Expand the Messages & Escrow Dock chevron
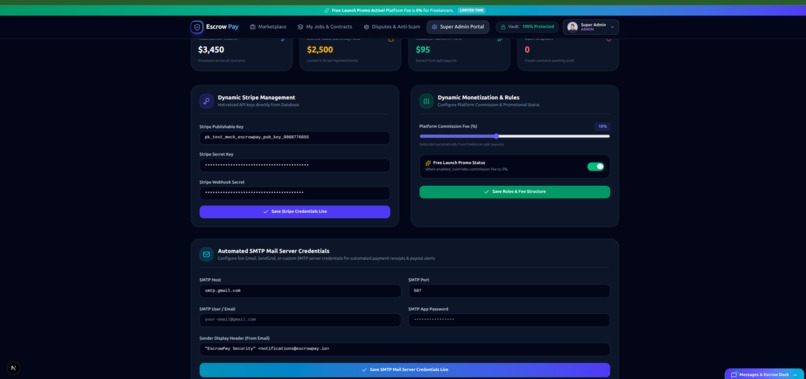 (x=795, y=375)
